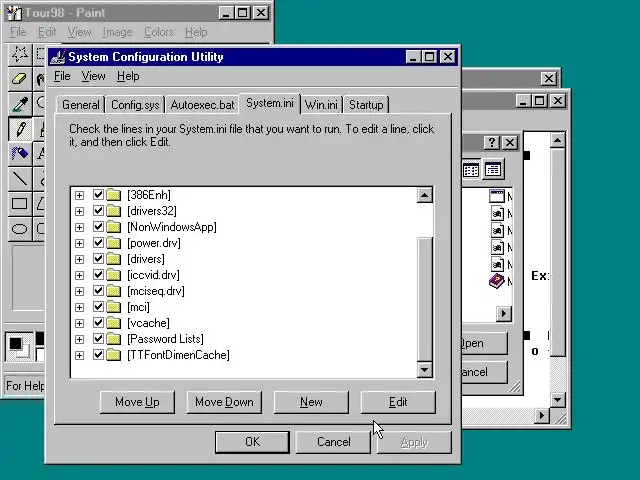Image resolution: width=640 pixels, height=480 pixels.
Task: Uncheck the [drivers32] checkbox
Action: pos(98,211)
